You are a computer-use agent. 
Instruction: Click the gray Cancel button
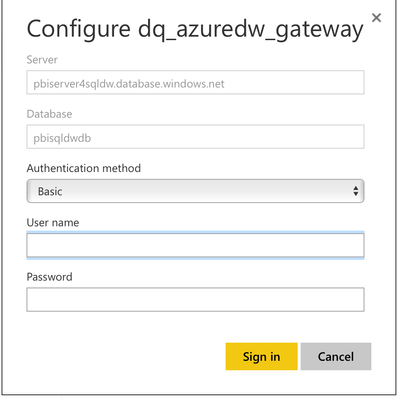336,356
